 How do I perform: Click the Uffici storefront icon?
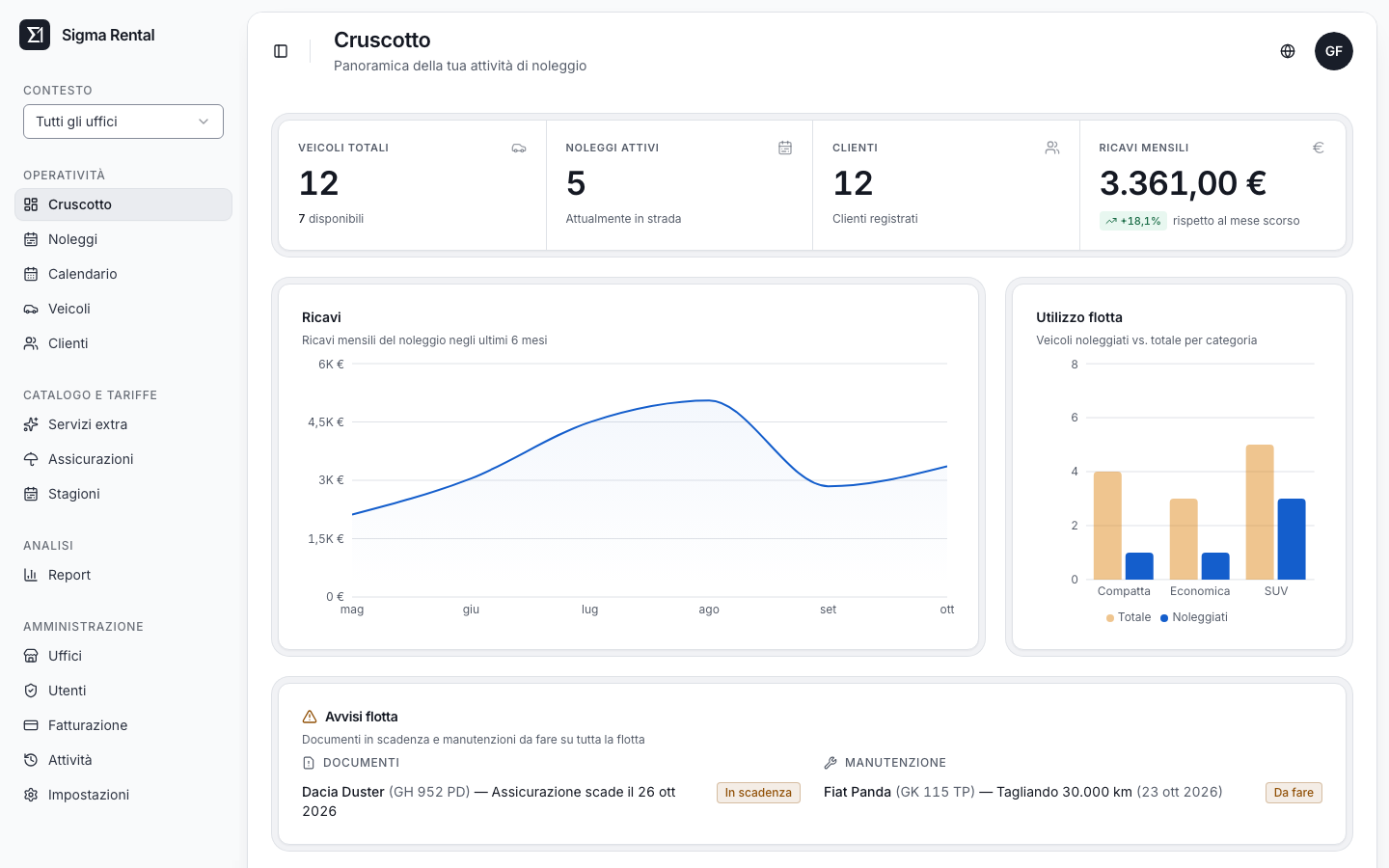click(31, 656)
